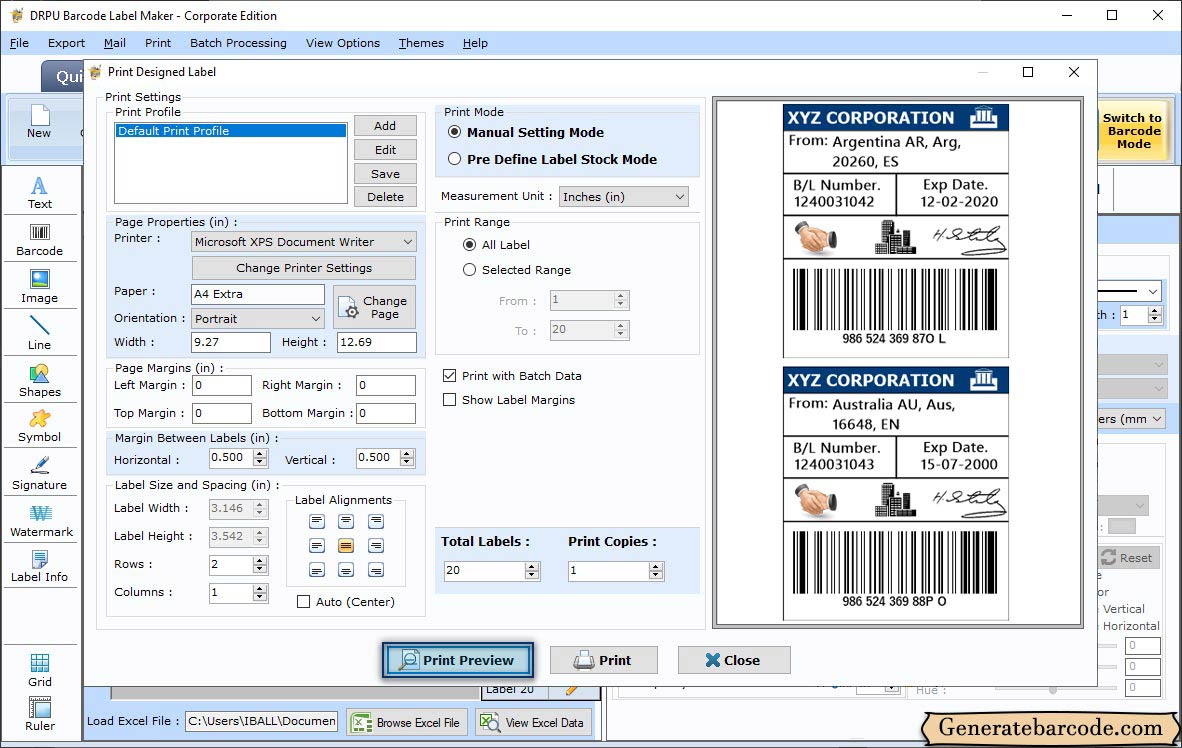
Task: Select the Symbol tool in sidebar
Action: point(39,426)
